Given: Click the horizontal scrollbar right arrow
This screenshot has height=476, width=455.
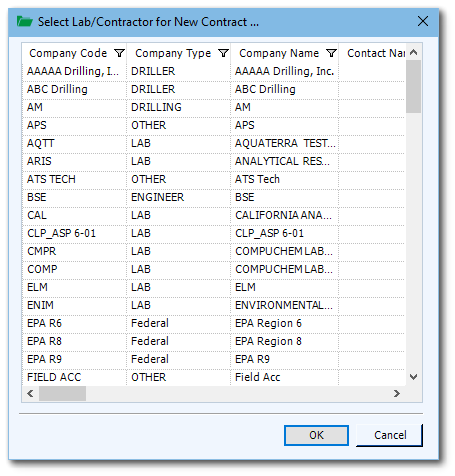Looking at the screenshot, I should click(x=396, y=394).
